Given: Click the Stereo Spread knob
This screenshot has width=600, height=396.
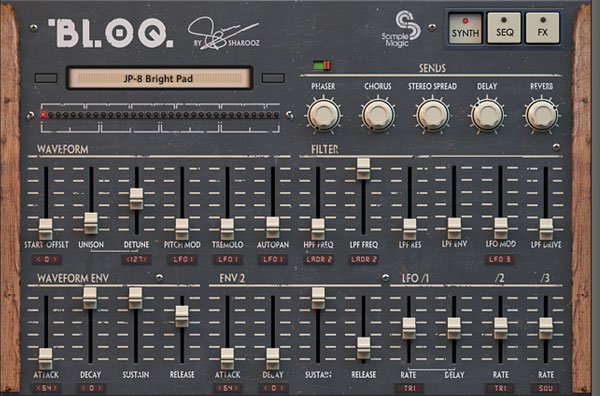Looking at the screenshot, I should pos(432,114).
